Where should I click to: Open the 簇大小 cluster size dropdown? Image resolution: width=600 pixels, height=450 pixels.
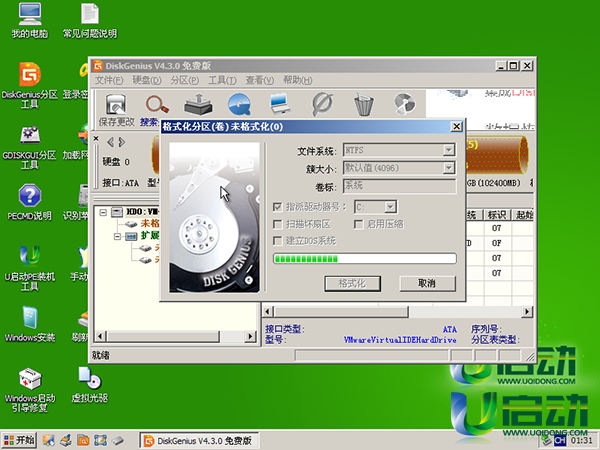coord(449,168)
